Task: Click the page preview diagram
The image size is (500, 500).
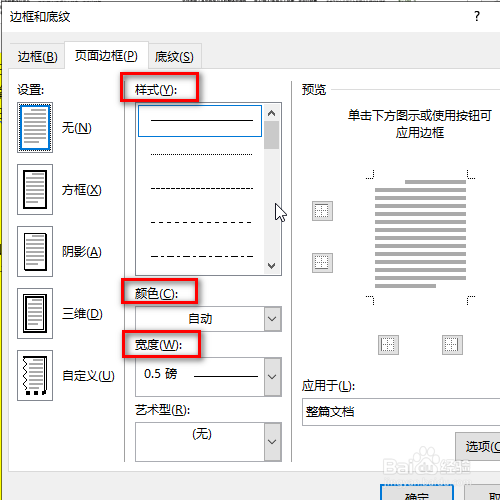Action: pos(420,237)
